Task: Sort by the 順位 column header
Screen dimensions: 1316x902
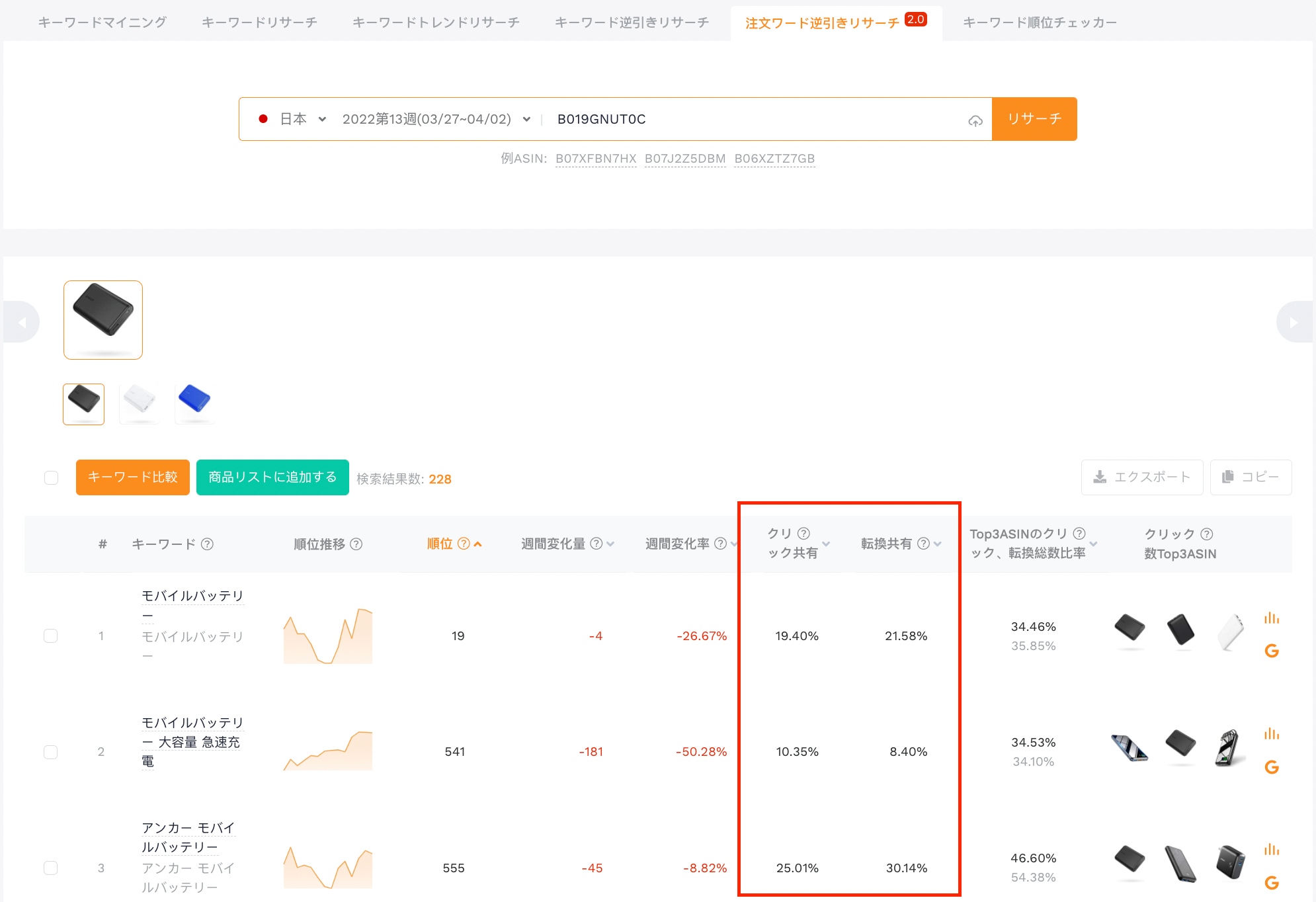Action: tap(440, 544)
